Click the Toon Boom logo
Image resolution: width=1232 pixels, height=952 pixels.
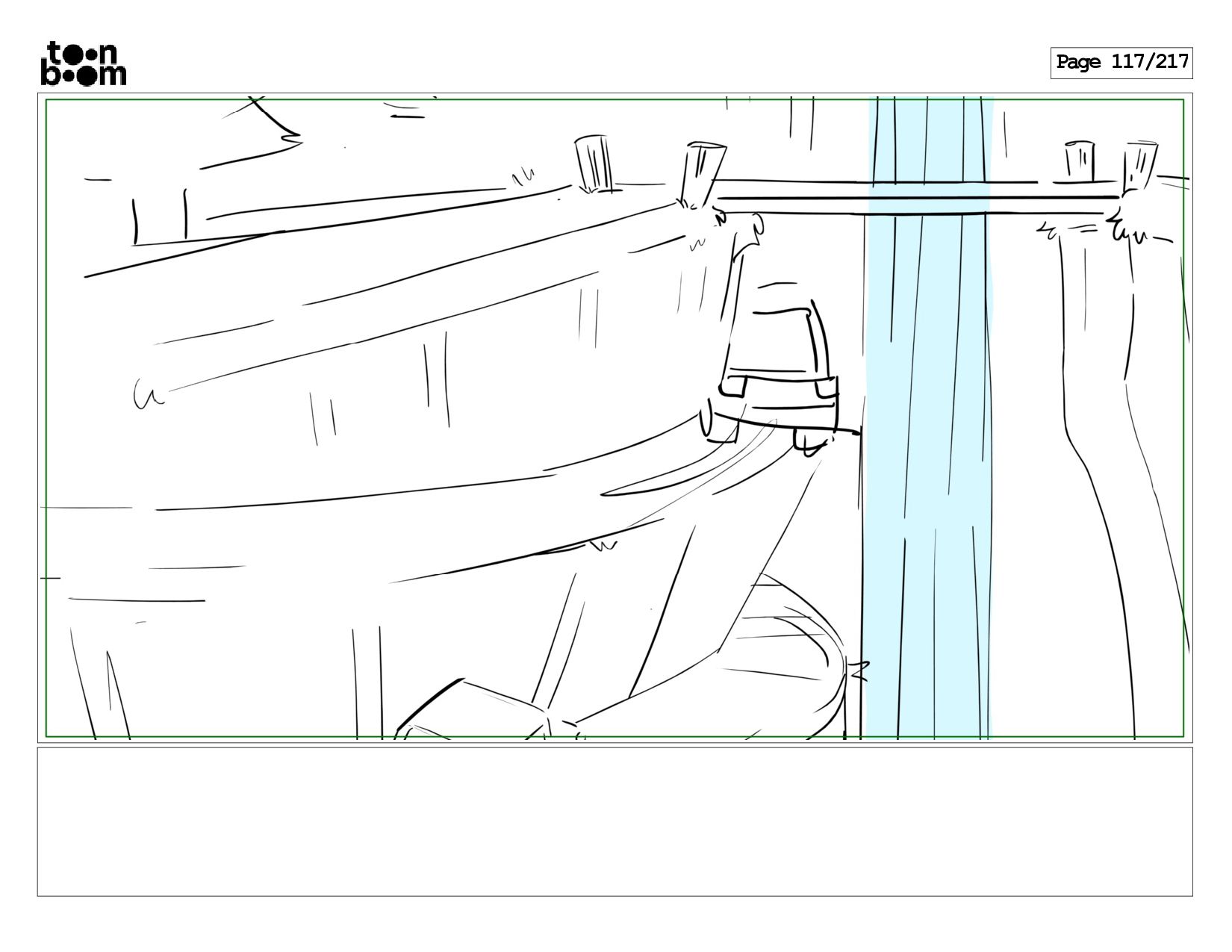[83, 63]
